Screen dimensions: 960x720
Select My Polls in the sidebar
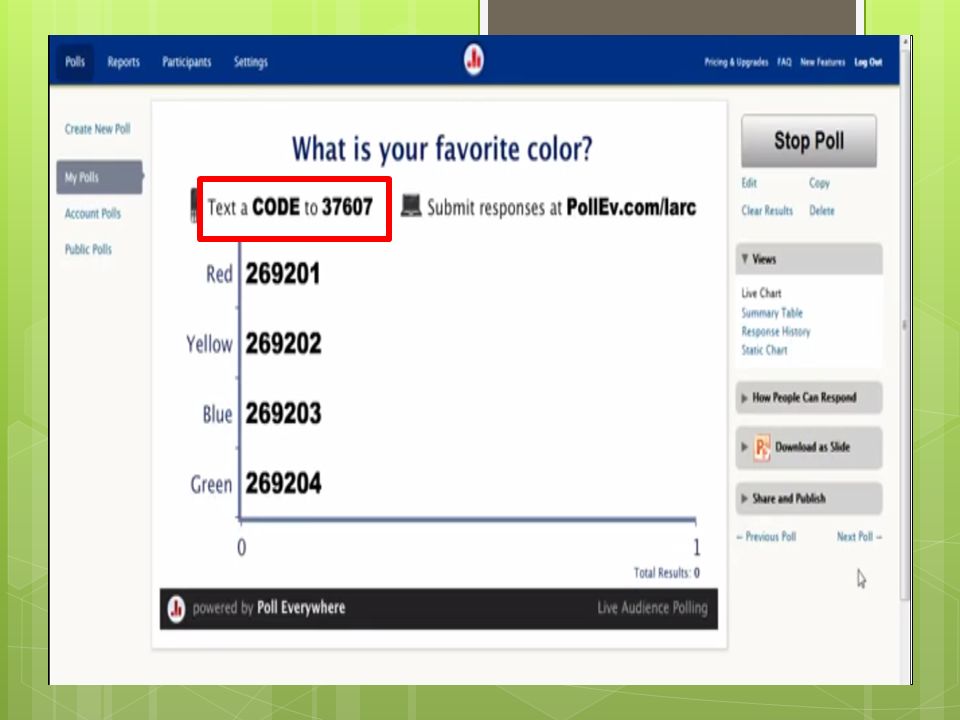[99, 177]
